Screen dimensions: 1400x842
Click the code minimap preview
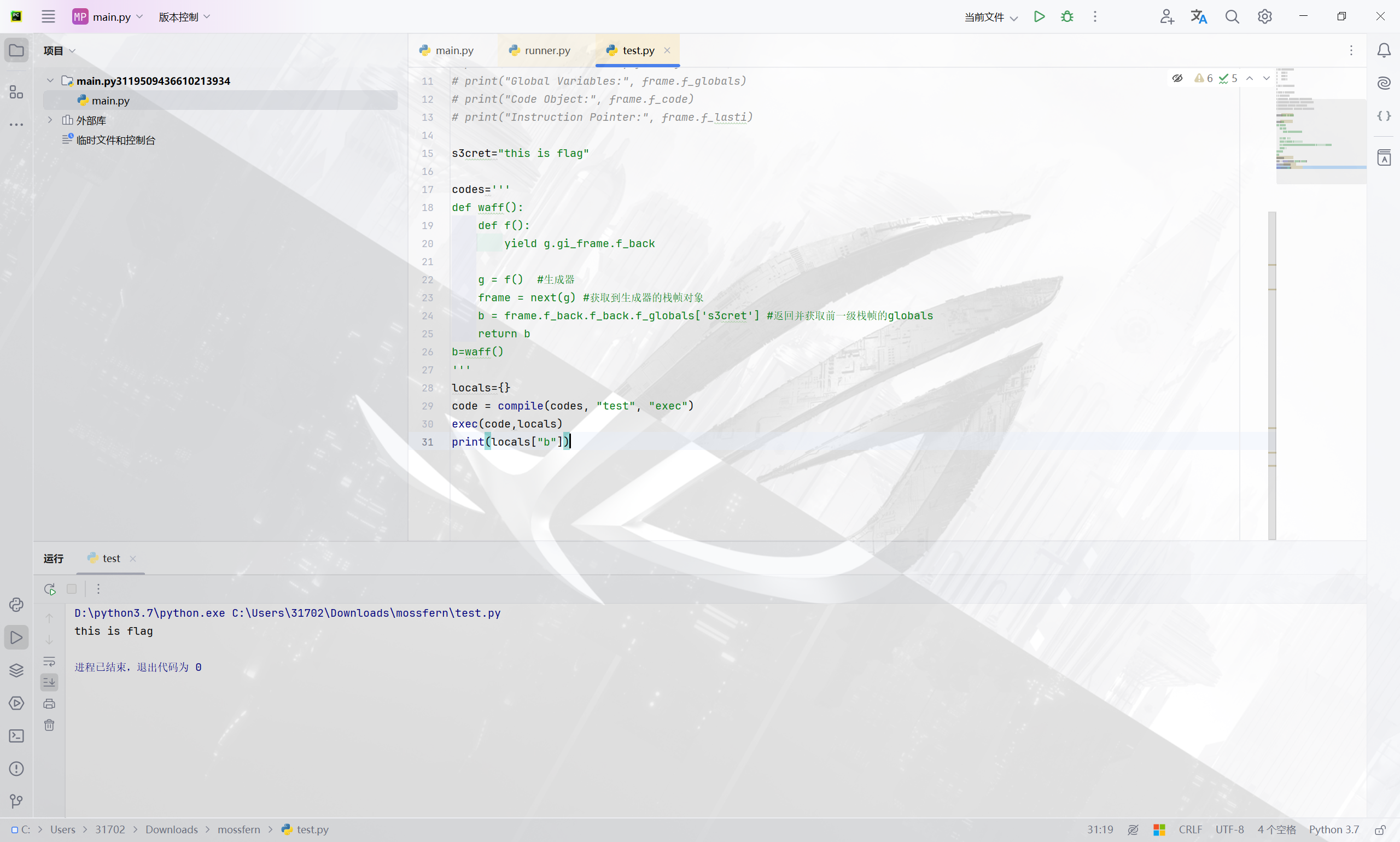(1321, 125)
